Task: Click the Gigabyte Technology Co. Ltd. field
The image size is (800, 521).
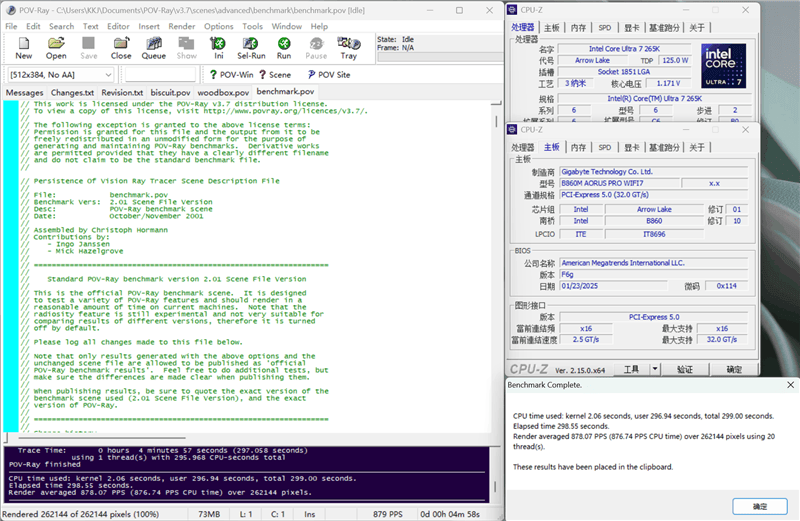Action: (654, 171)
